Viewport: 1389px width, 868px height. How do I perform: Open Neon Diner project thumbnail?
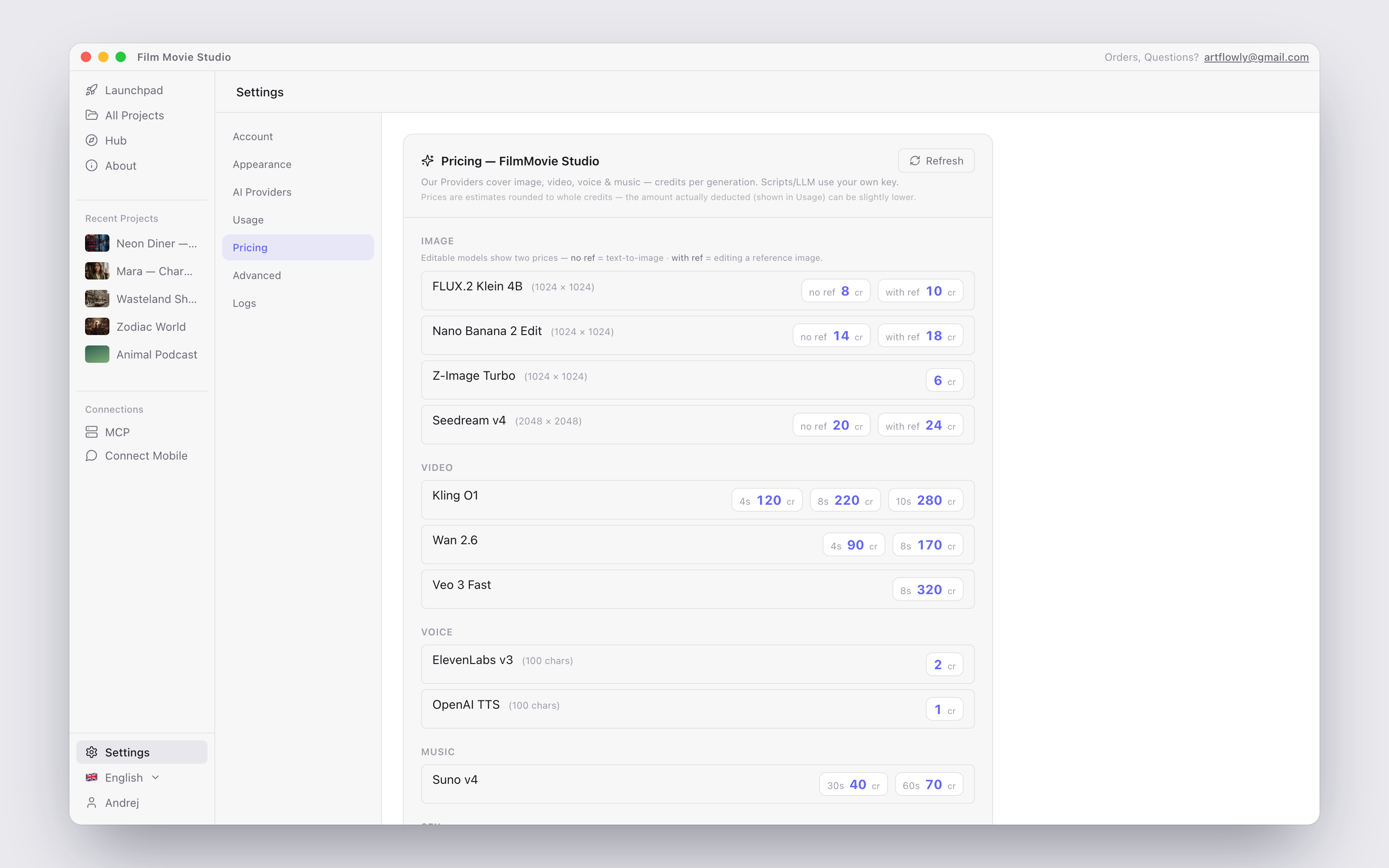[97, 243]
